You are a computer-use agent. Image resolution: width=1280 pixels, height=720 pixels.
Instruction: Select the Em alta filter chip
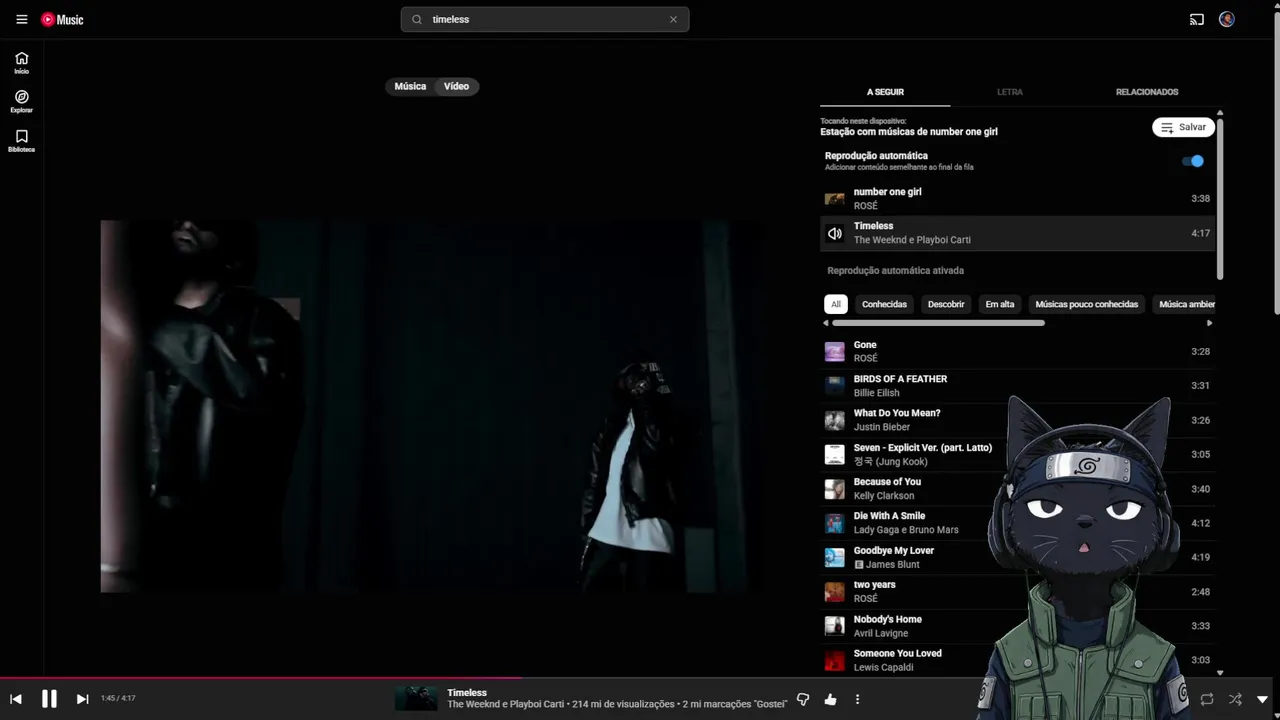coord(1000,304)
